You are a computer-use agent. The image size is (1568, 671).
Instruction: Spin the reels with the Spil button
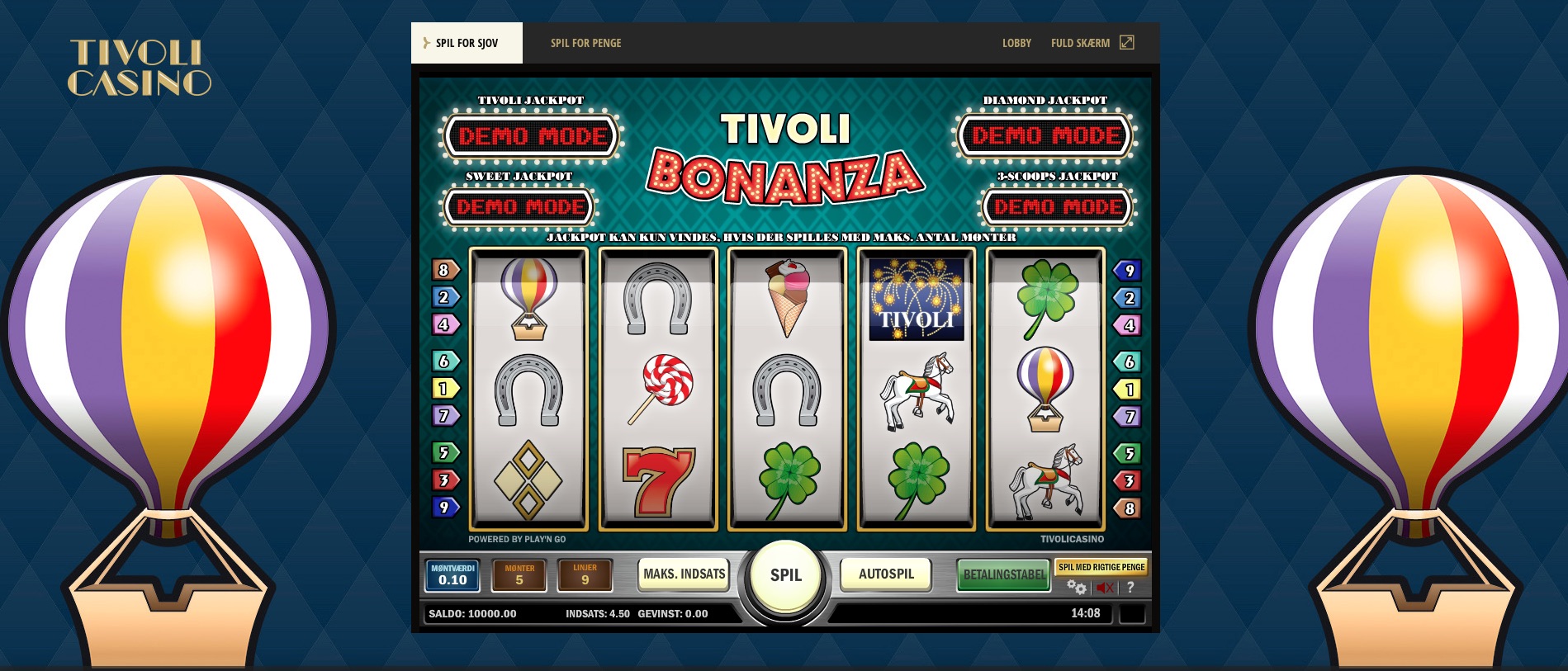pos(786,575)
